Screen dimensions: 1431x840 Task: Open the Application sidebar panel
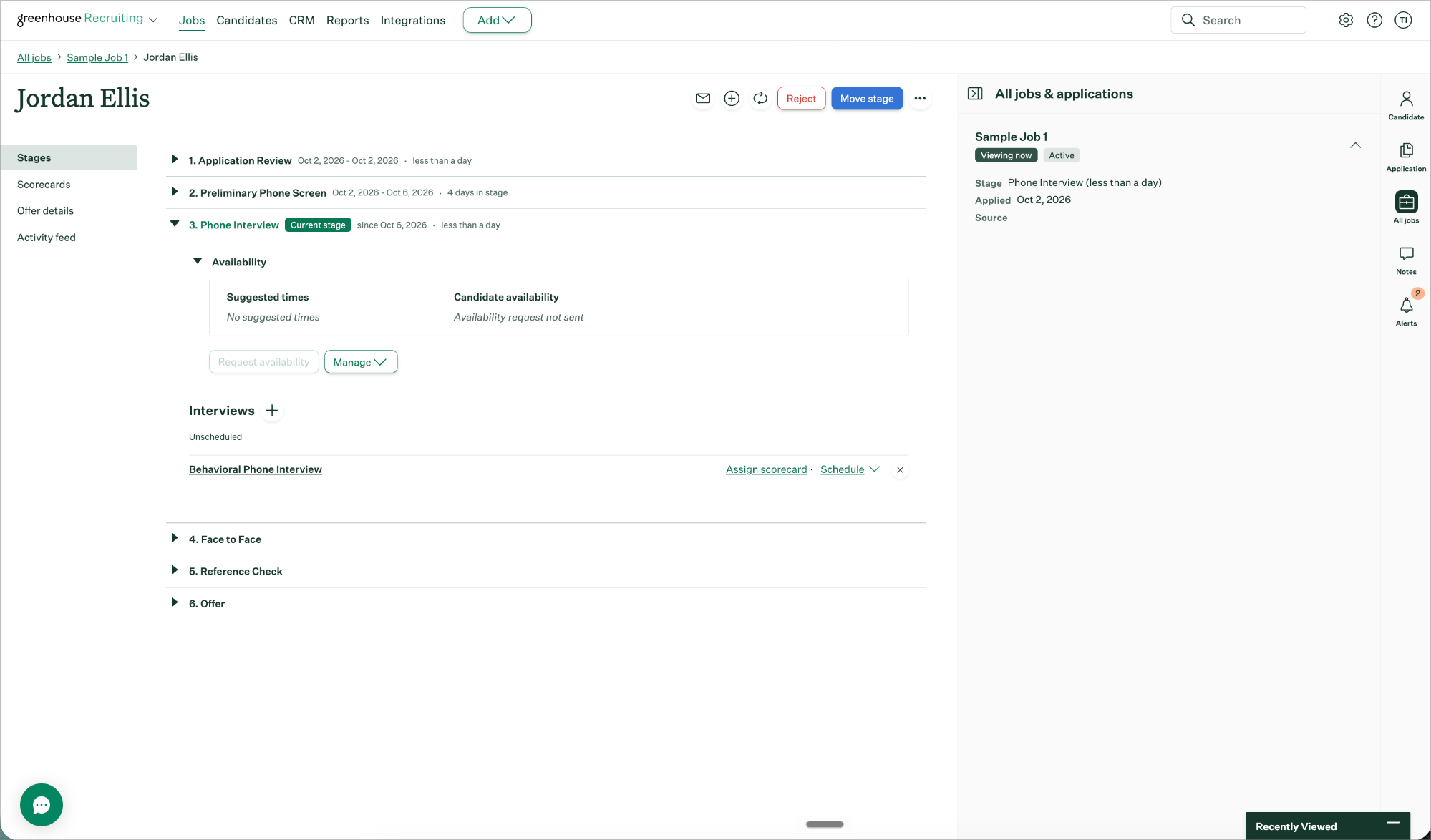coord(1406,157)
